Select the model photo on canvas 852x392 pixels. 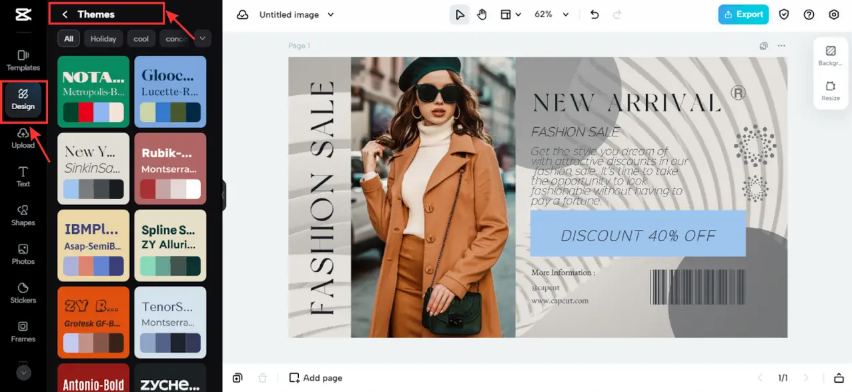[433, 197]
